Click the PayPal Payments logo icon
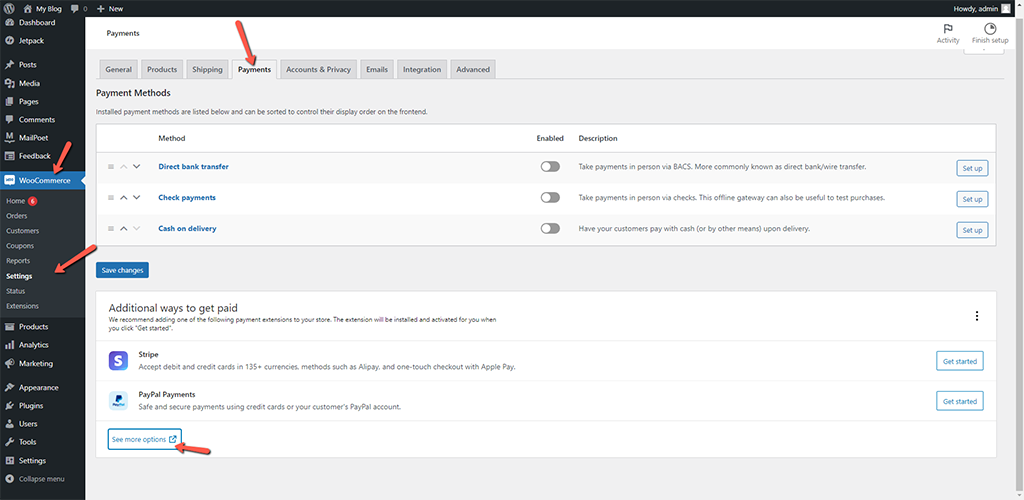This screenshot has height=500, width=1024. coord(118,400)
